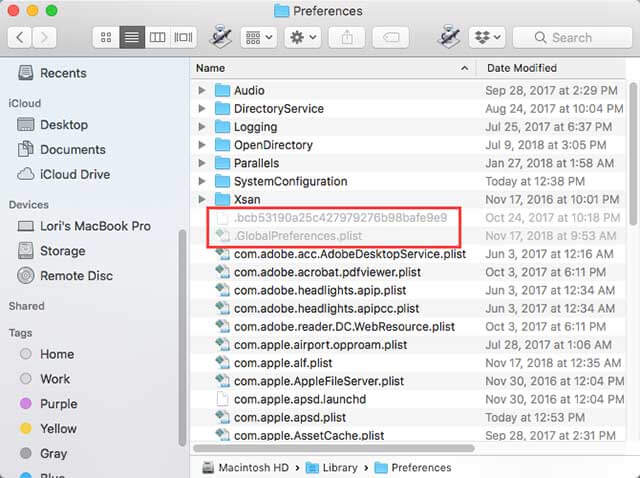Click the Edit Tags button

click(x=391, y=38)
